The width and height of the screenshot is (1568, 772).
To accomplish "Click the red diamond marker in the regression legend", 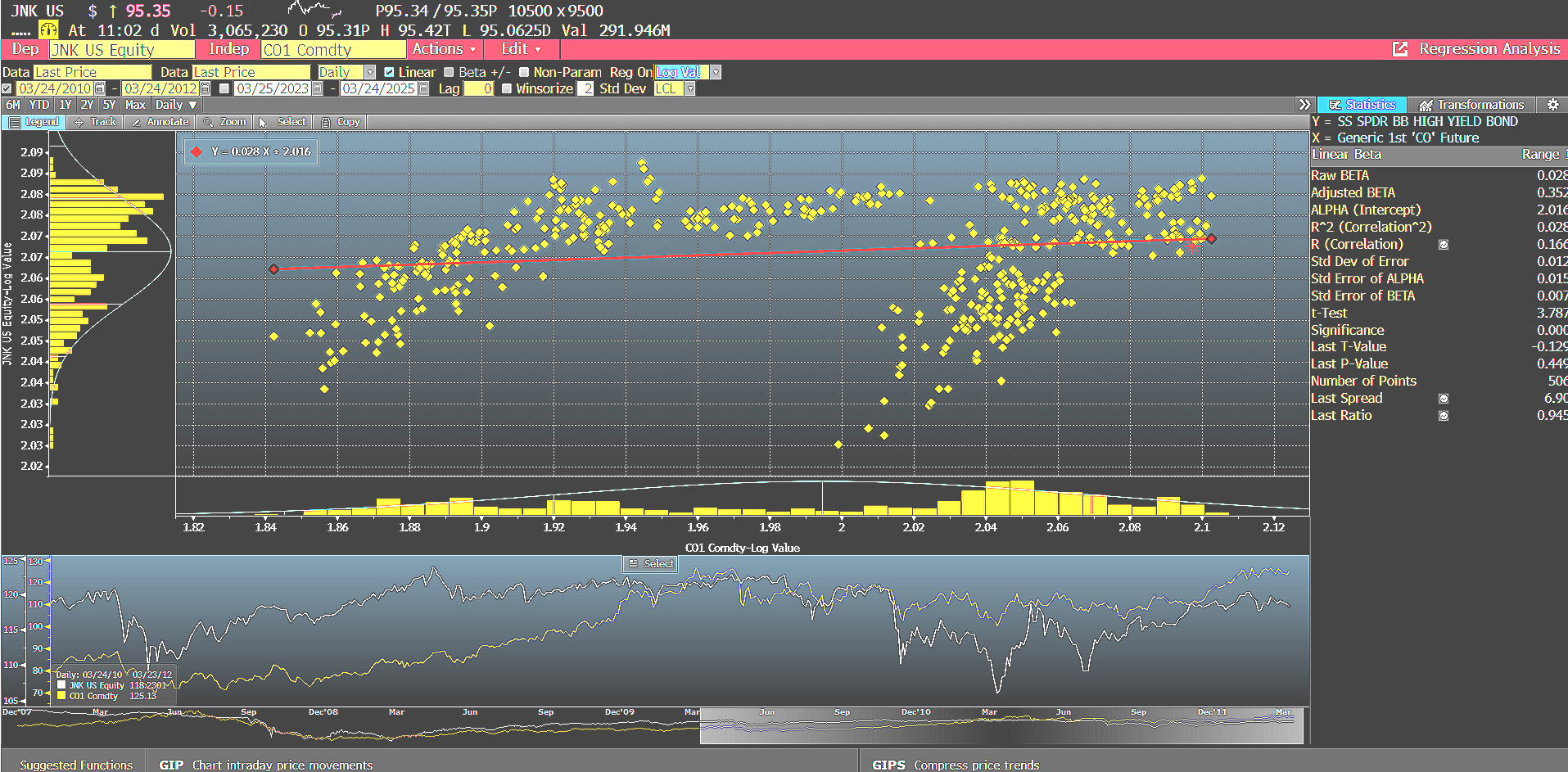I will [197, 152].
